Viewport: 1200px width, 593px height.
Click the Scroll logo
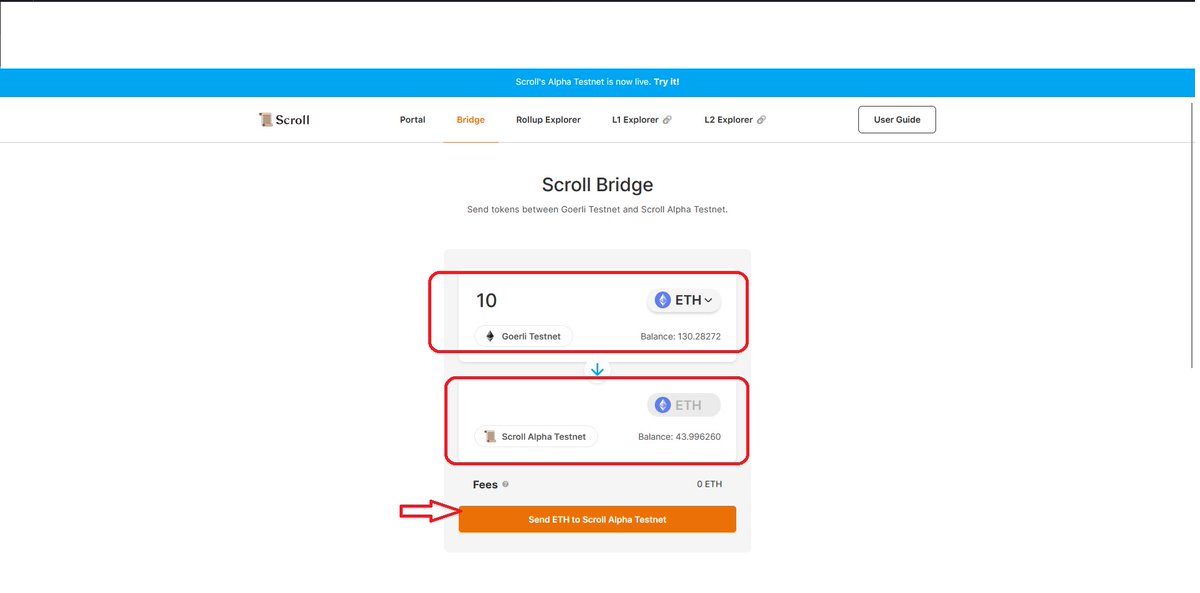(x=284, y=120)
